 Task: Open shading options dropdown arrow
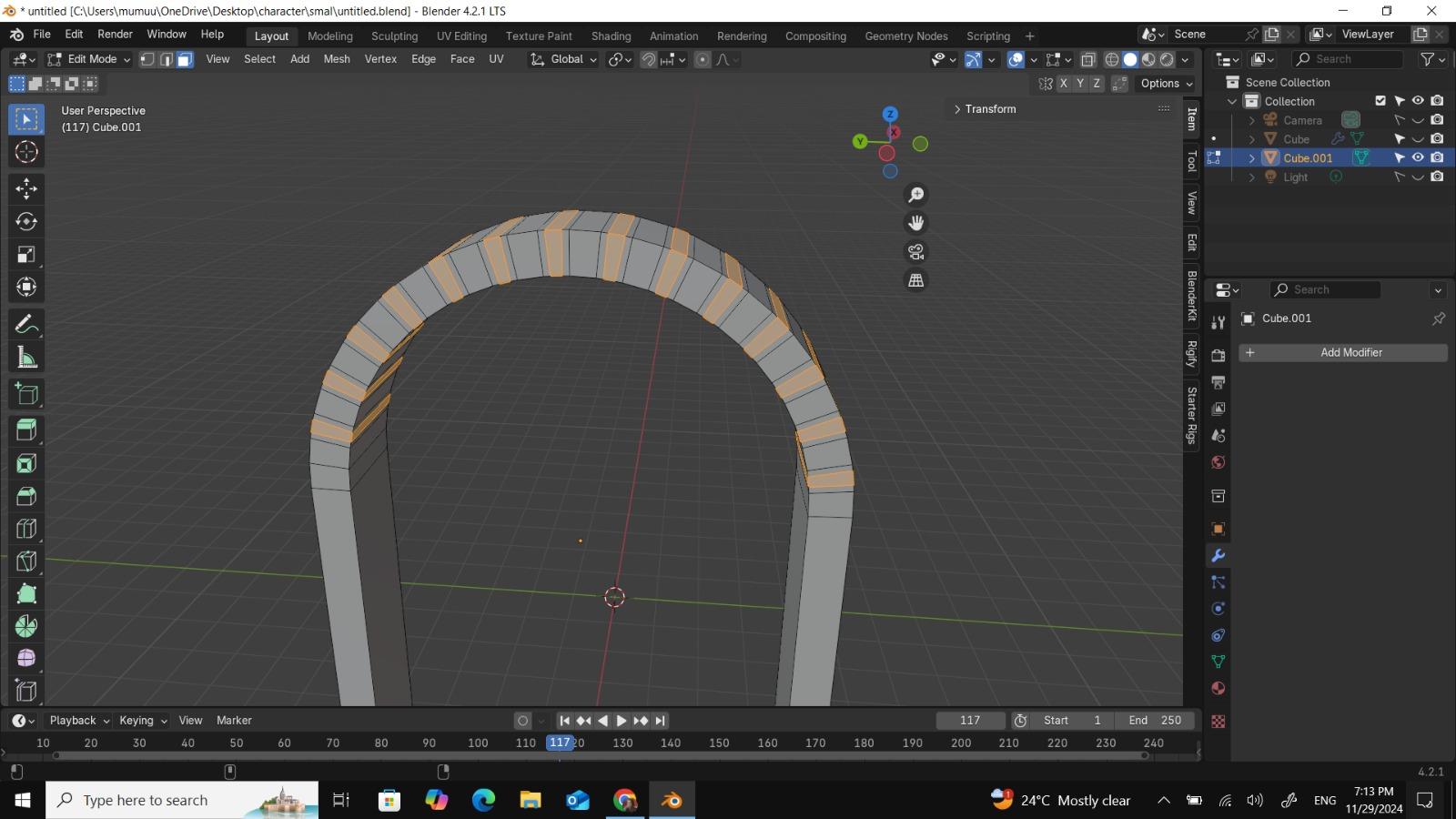1185,59
